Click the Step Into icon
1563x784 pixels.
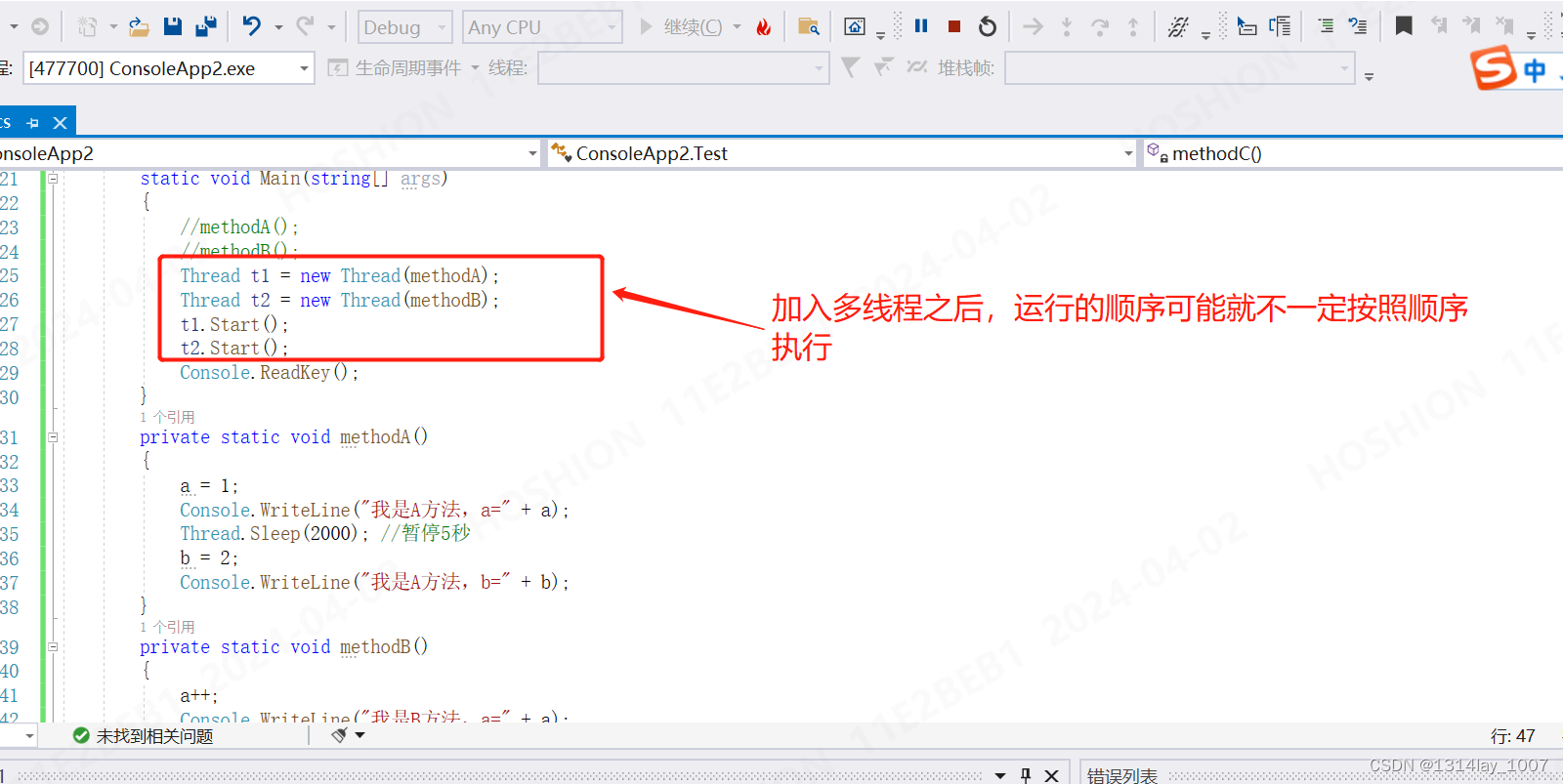(x=1067, y=27)
